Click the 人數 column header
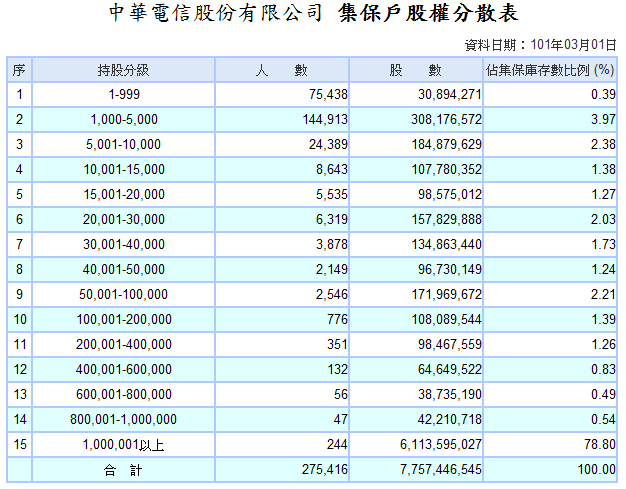Image resolution: width=626 pixels, height=489 pixels. pos(282,70)
